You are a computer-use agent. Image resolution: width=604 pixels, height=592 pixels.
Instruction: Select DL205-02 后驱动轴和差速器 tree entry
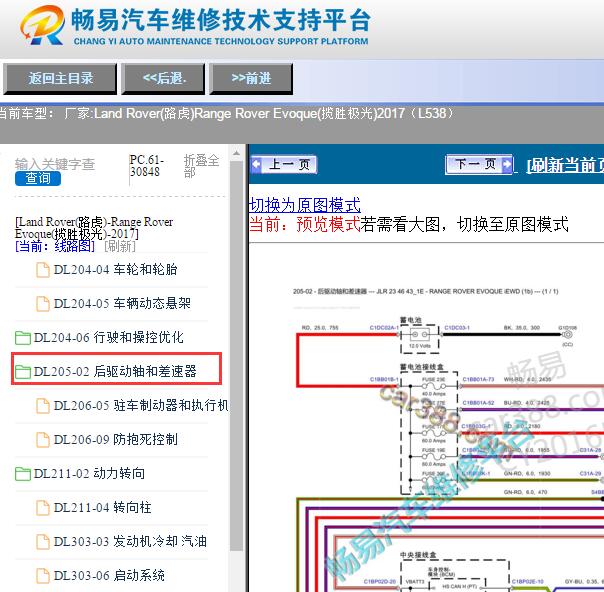click(x=115, y=372)
